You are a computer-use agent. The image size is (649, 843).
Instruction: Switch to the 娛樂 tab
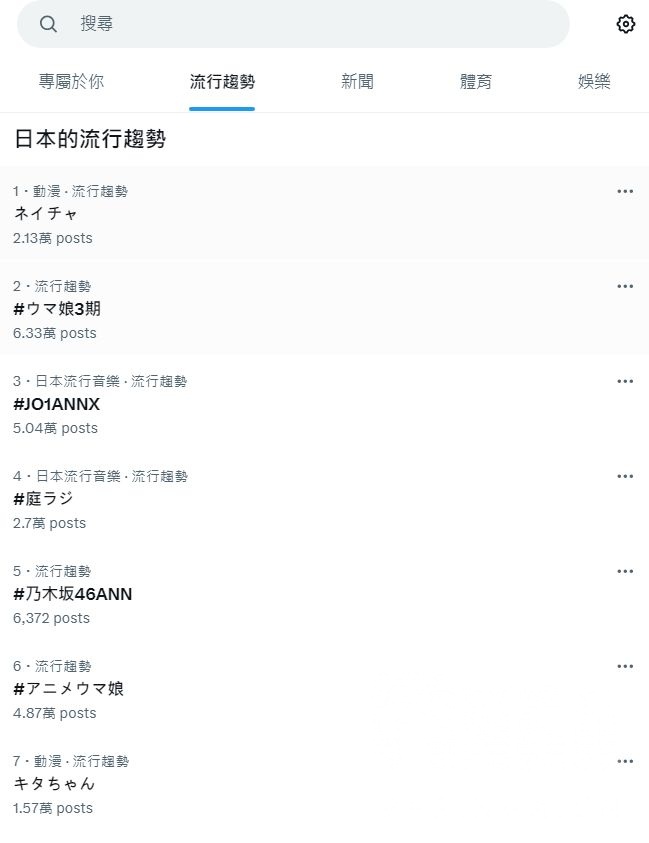tap(593, 81)
